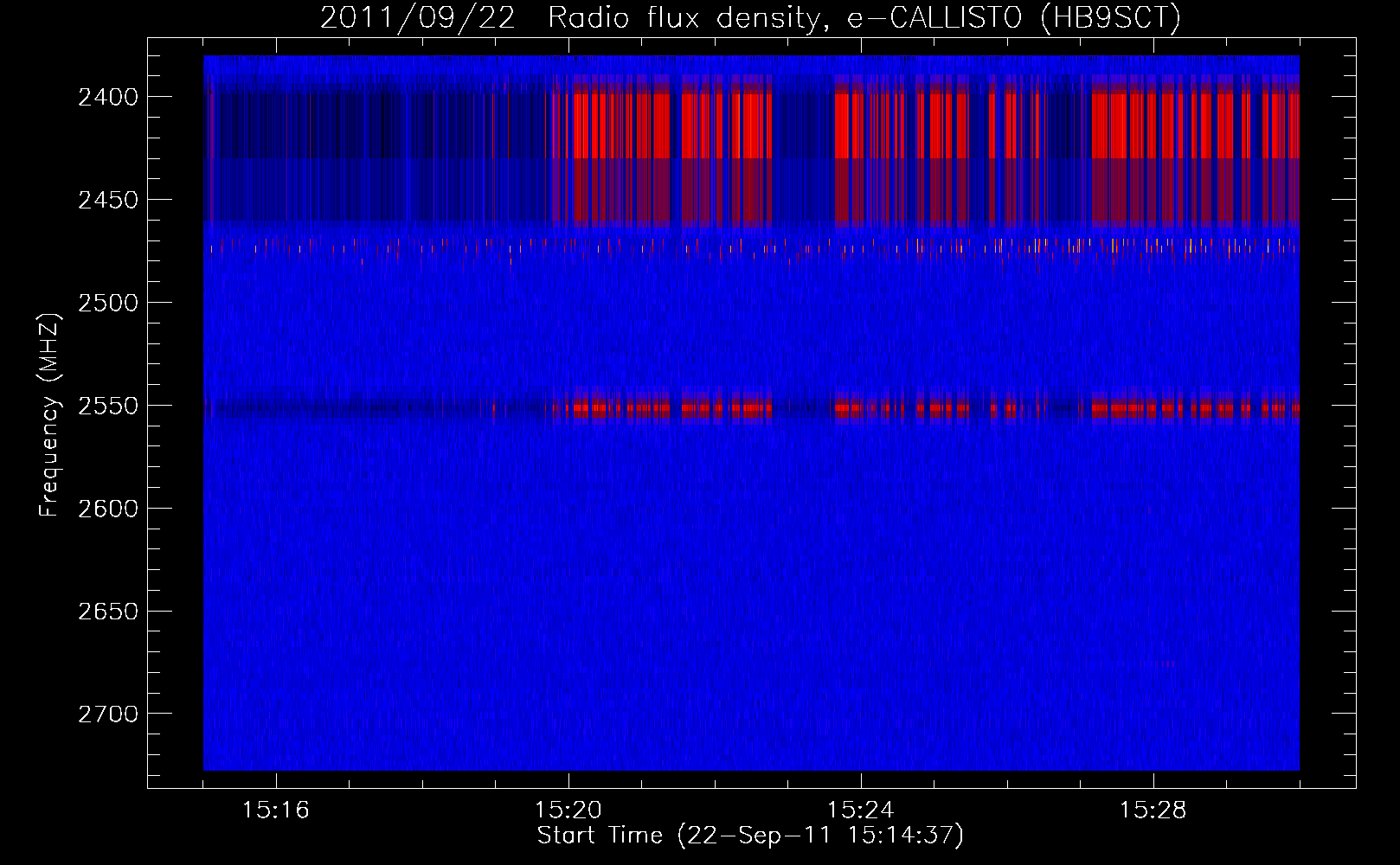Select the 'e-CALLISTO (HB9SCT)' title text
1400x865 pixels.
pos(1014,18)
